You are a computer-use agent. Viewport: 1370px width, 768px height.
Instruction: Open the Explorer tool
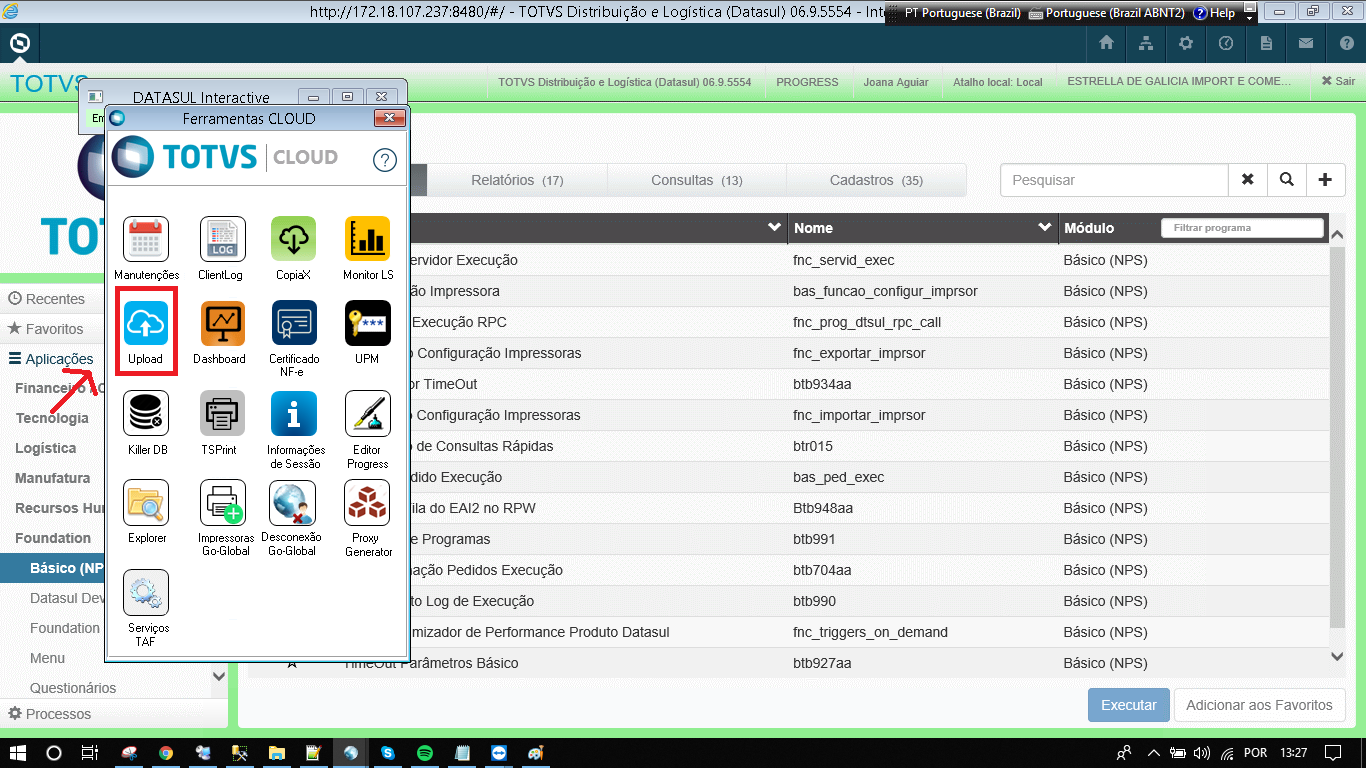click(x=146, y=503)
